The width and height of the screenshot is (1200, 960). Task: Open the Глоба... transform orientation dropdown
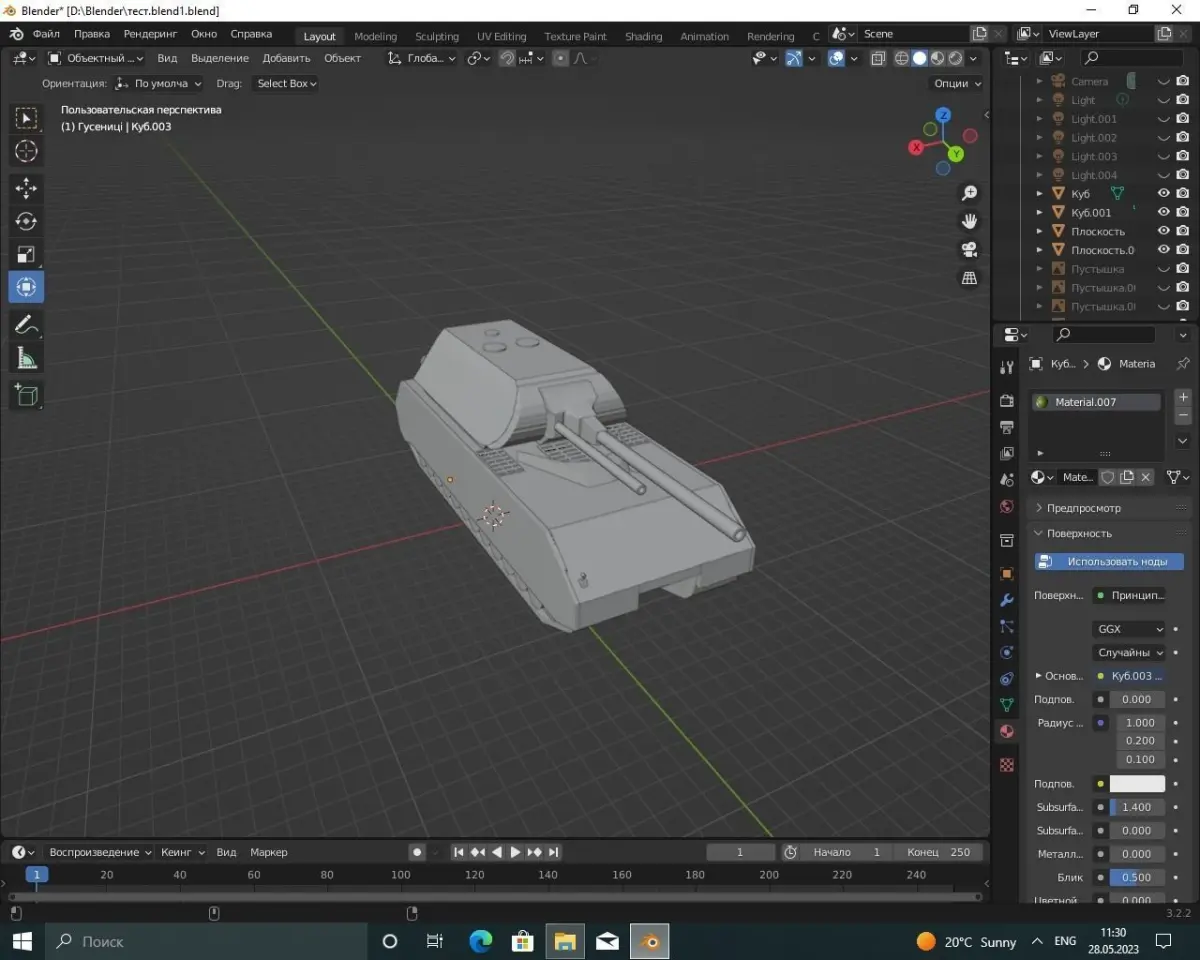tap(423, 58)
